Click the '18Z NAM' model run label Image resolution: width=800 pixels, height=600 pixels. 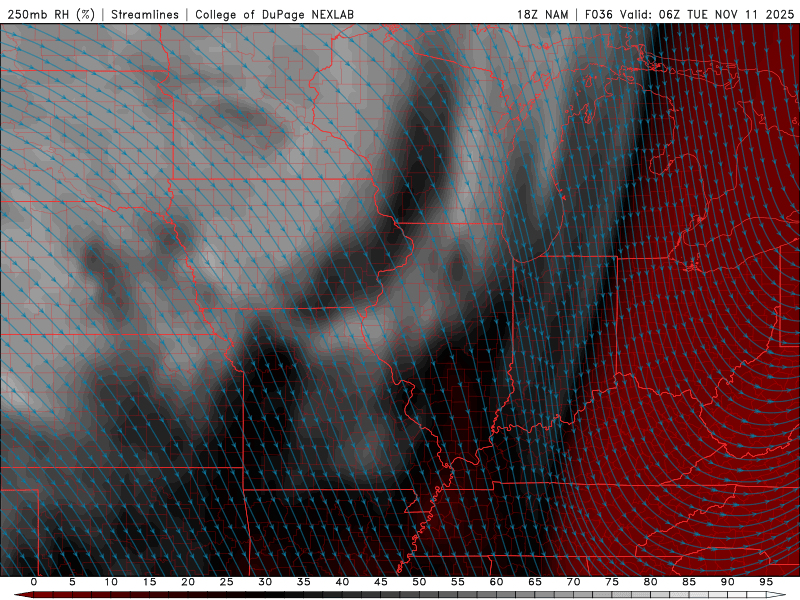(543, 14)
